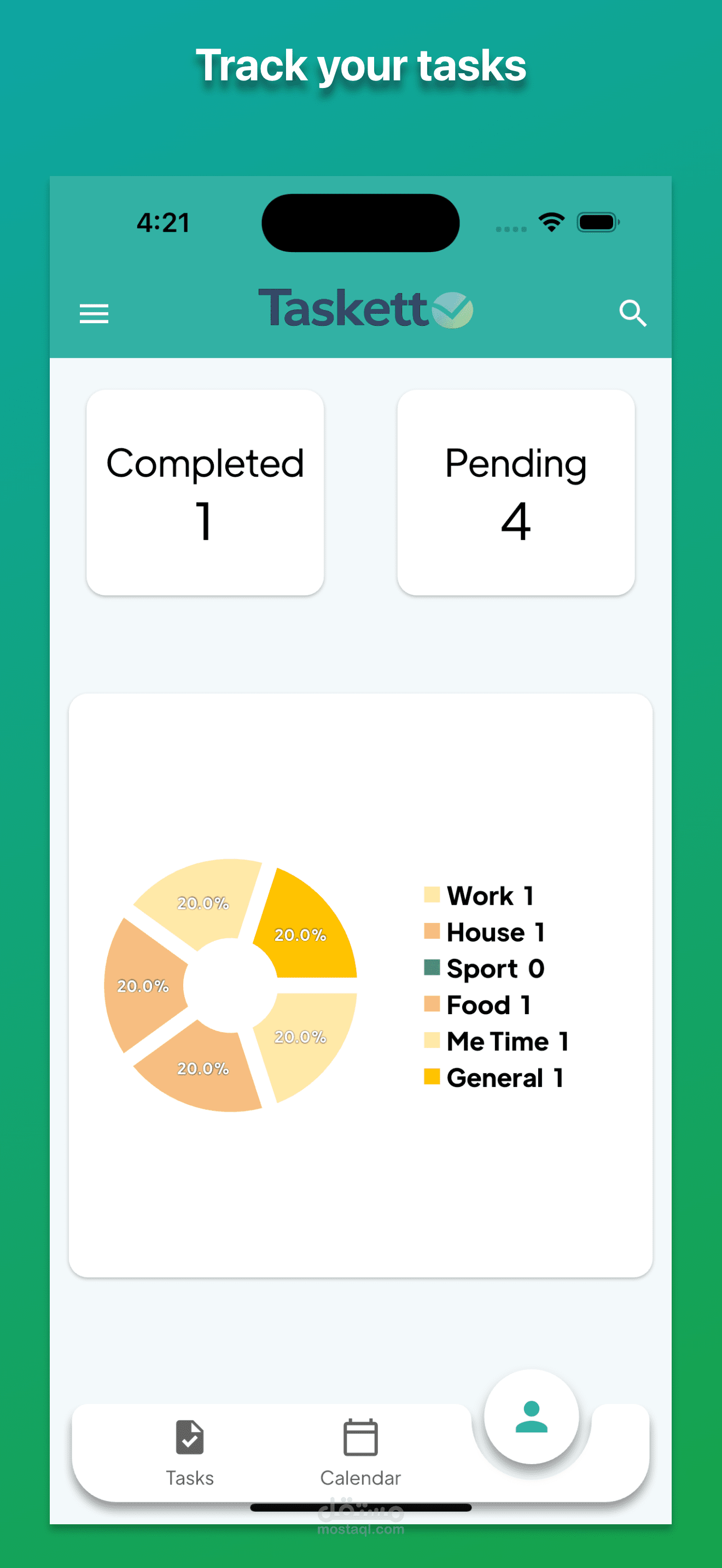
Task: Click the Sport legend green swatch
Action: [x=432, y=967]
